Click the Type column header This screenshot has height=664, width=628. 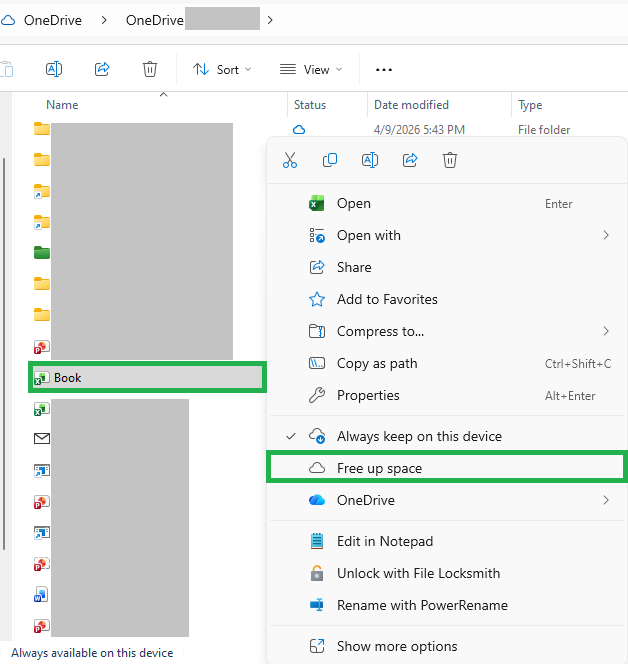(x=530, y=105)
